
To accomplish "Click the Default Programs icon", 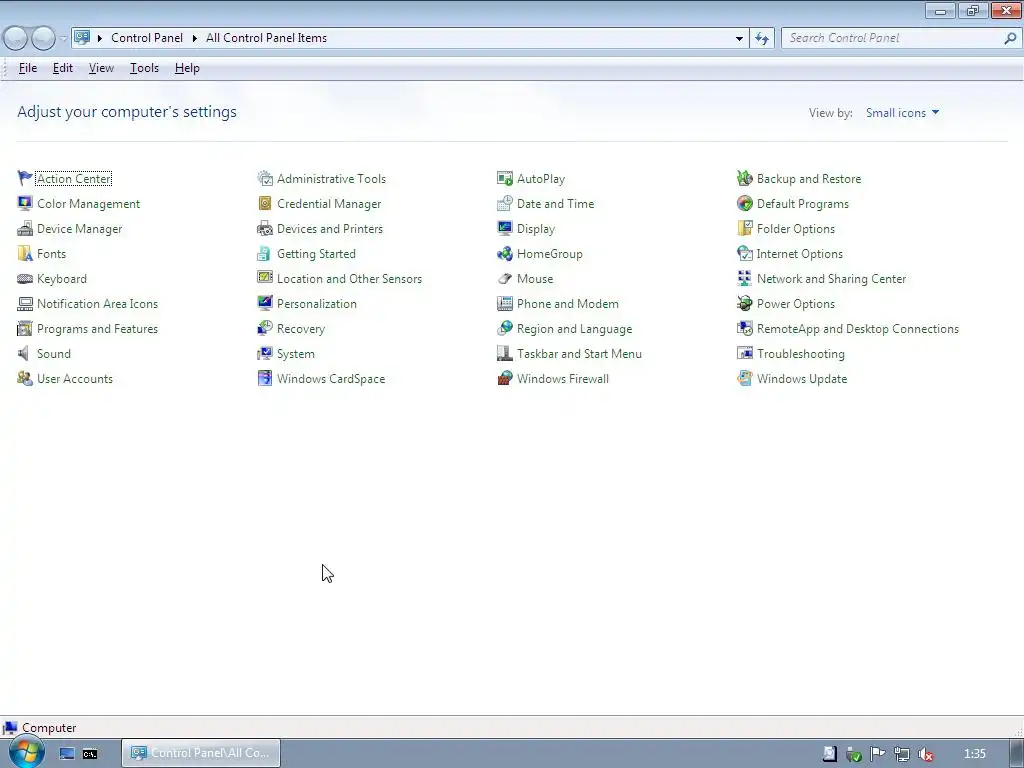I will [744, 203].
